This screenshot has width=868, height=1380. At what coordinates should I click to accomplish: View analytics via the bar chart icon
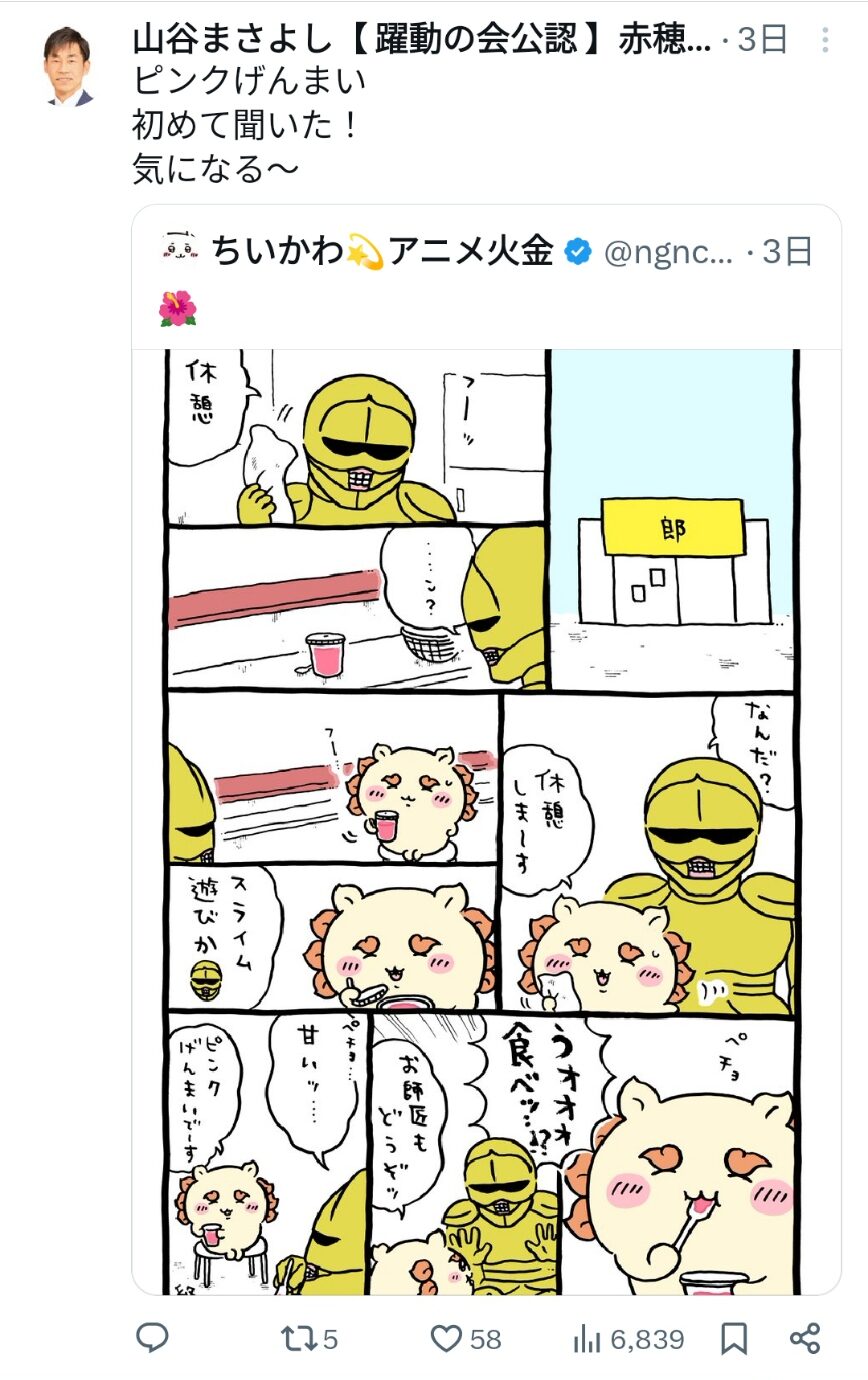click(588, 1338)
